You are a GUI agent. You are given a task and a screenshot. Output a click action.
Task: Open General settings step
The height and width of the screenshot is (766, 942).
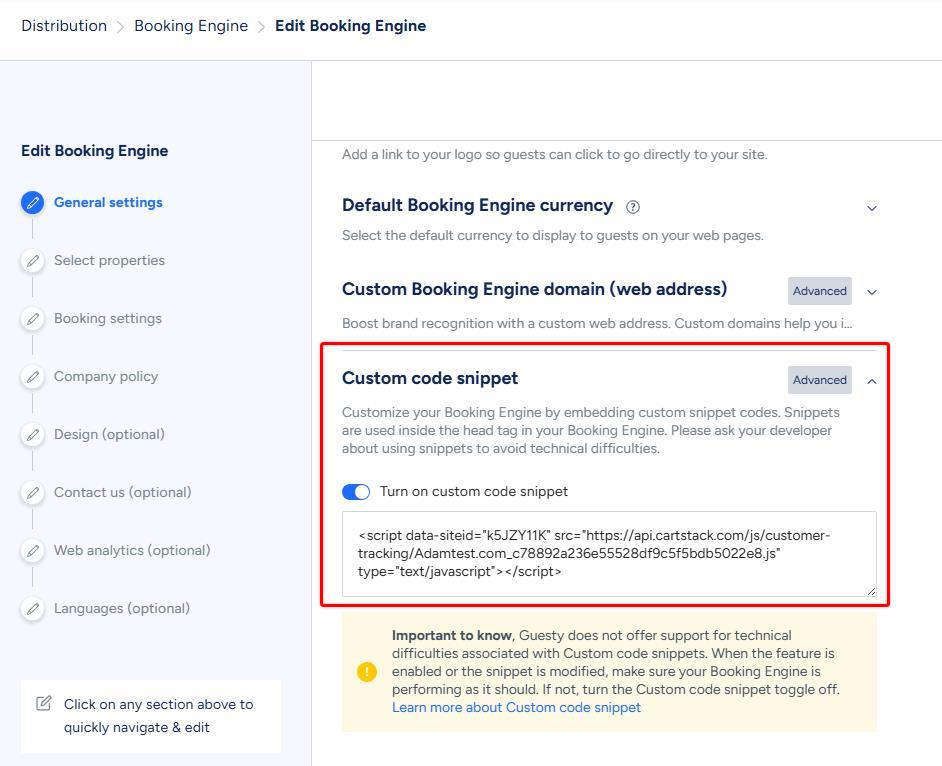(108, 202)
